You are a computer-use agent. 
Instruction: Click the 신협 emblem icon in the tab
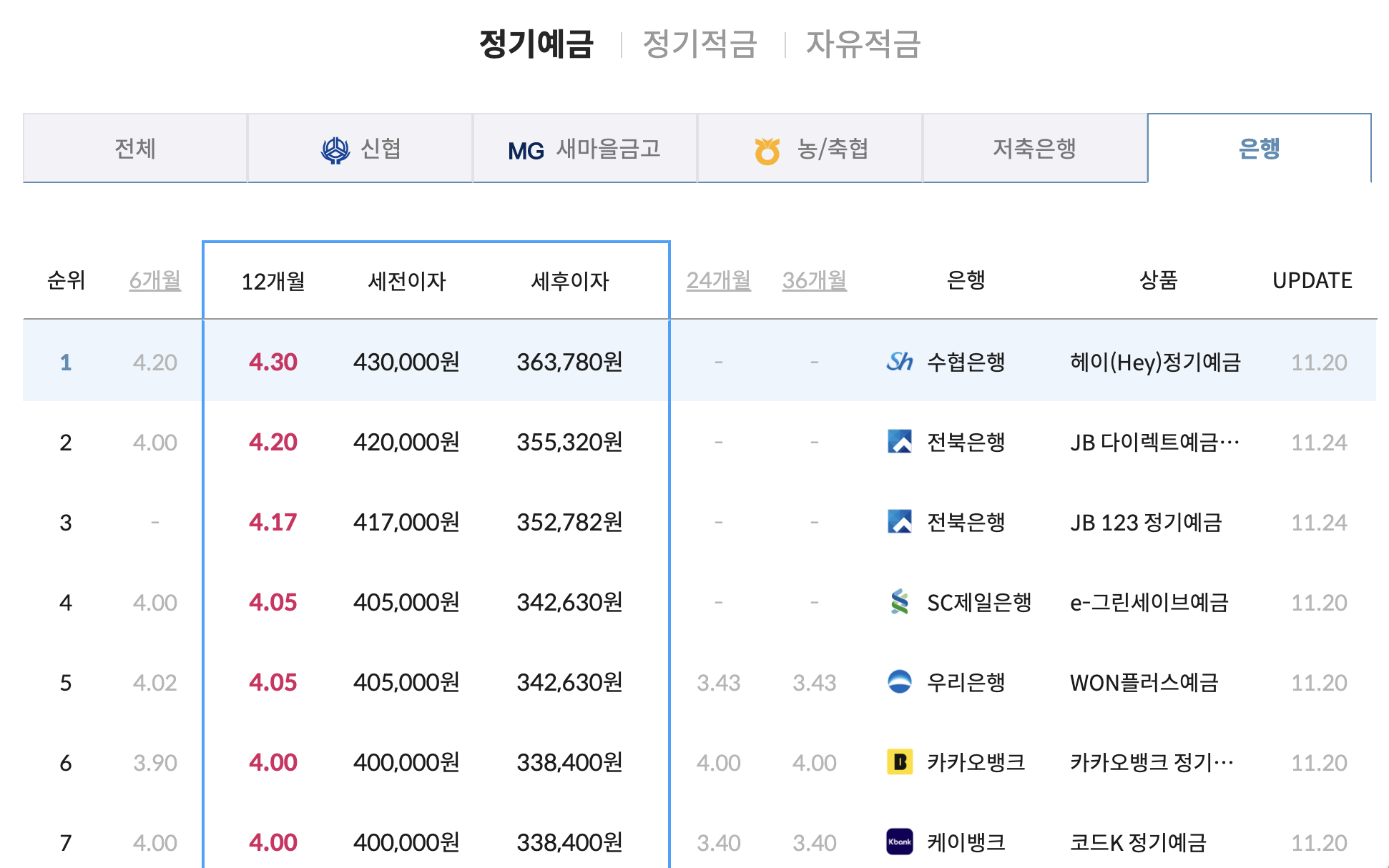tap(335, 150)
